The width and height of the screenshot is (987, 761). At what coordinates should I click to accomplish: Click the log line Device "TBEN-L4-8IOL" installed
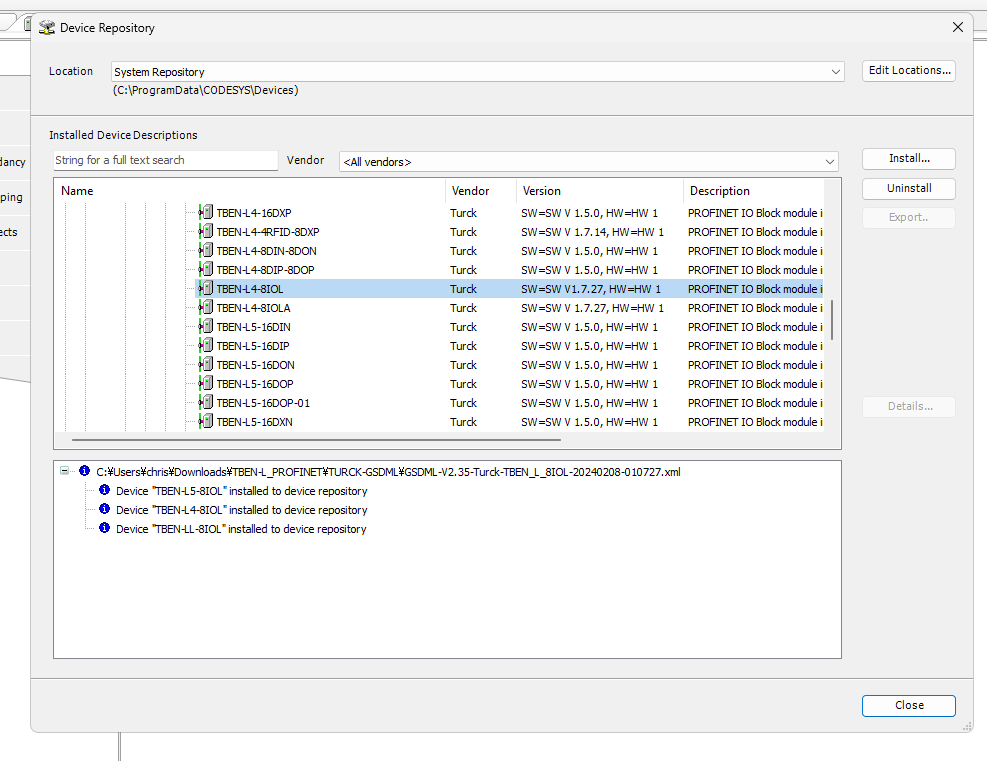coord(241,510)
